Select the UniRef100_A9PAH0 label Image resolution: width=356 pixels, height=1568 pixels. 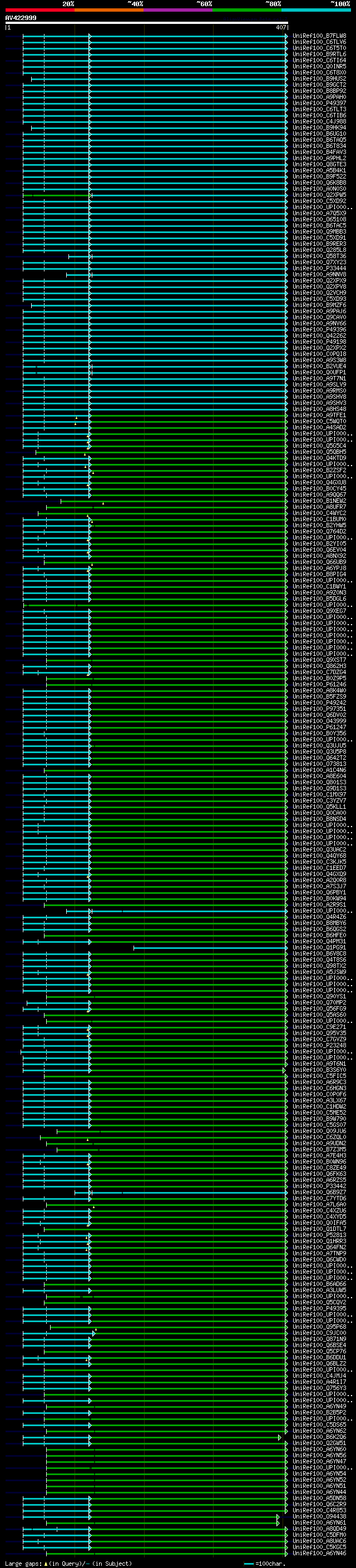[319, 97]
